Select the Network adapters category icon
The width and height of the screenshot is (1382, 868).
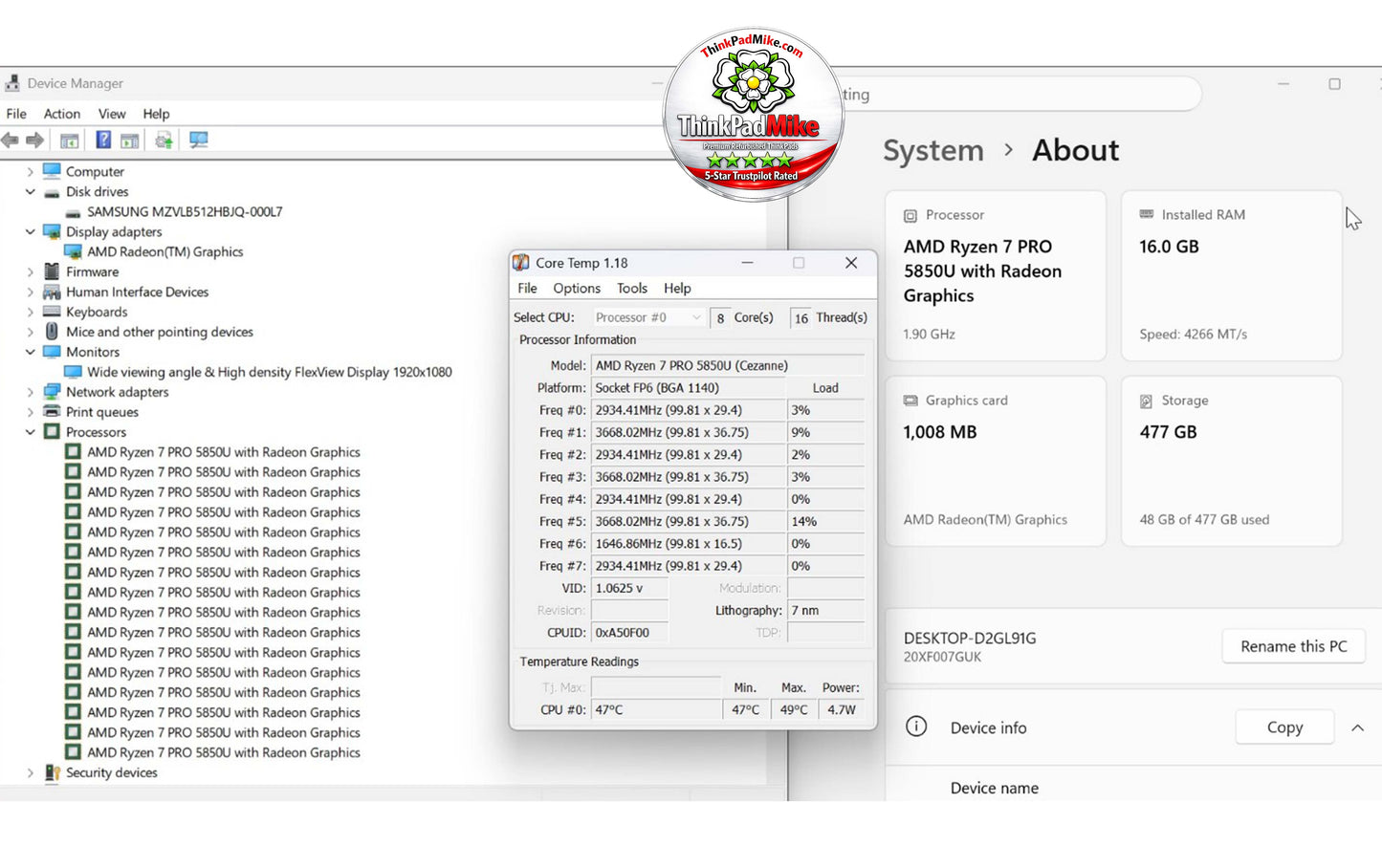52,392
